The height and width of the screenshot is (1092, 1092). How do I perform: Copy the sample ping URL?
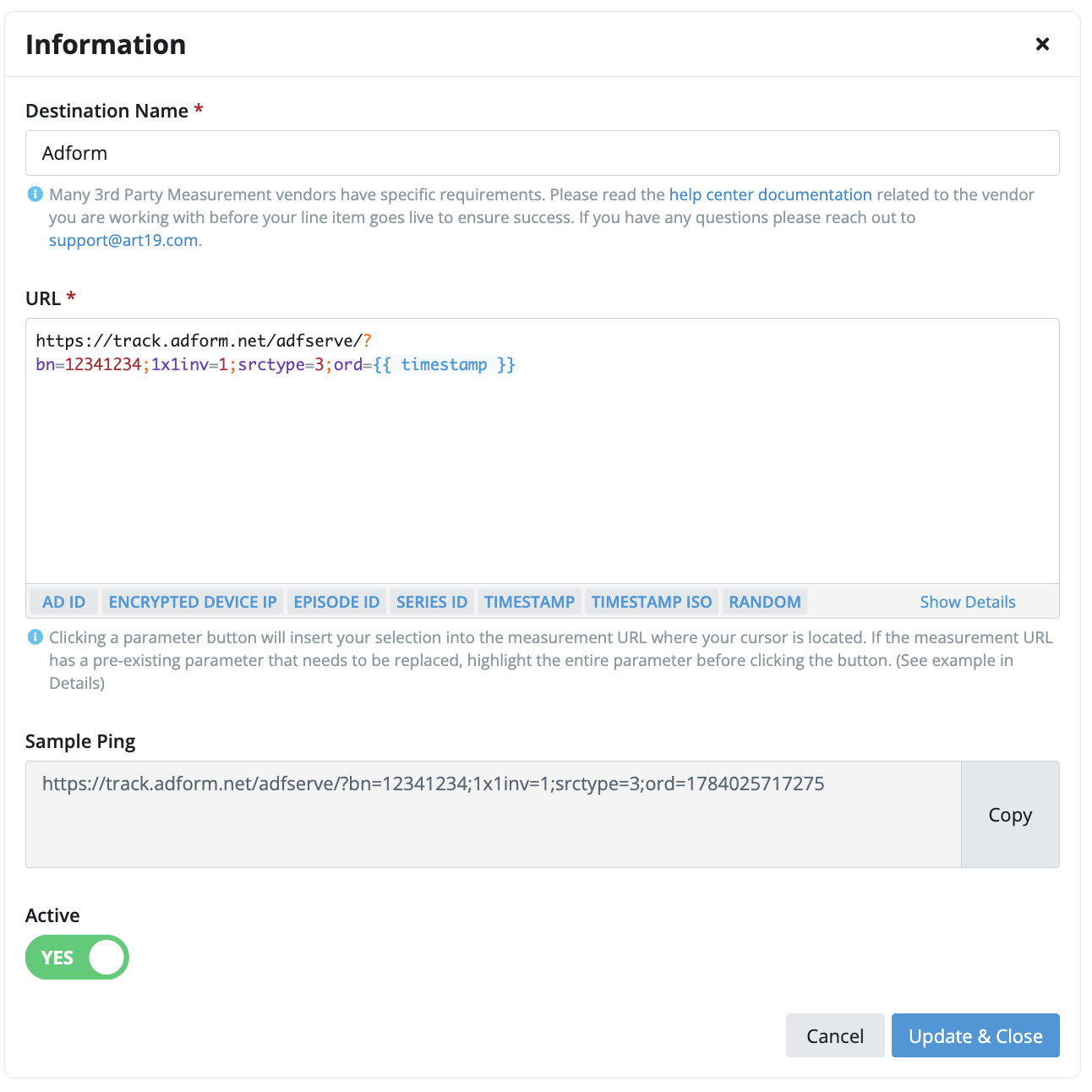(x=1010, y=815)
